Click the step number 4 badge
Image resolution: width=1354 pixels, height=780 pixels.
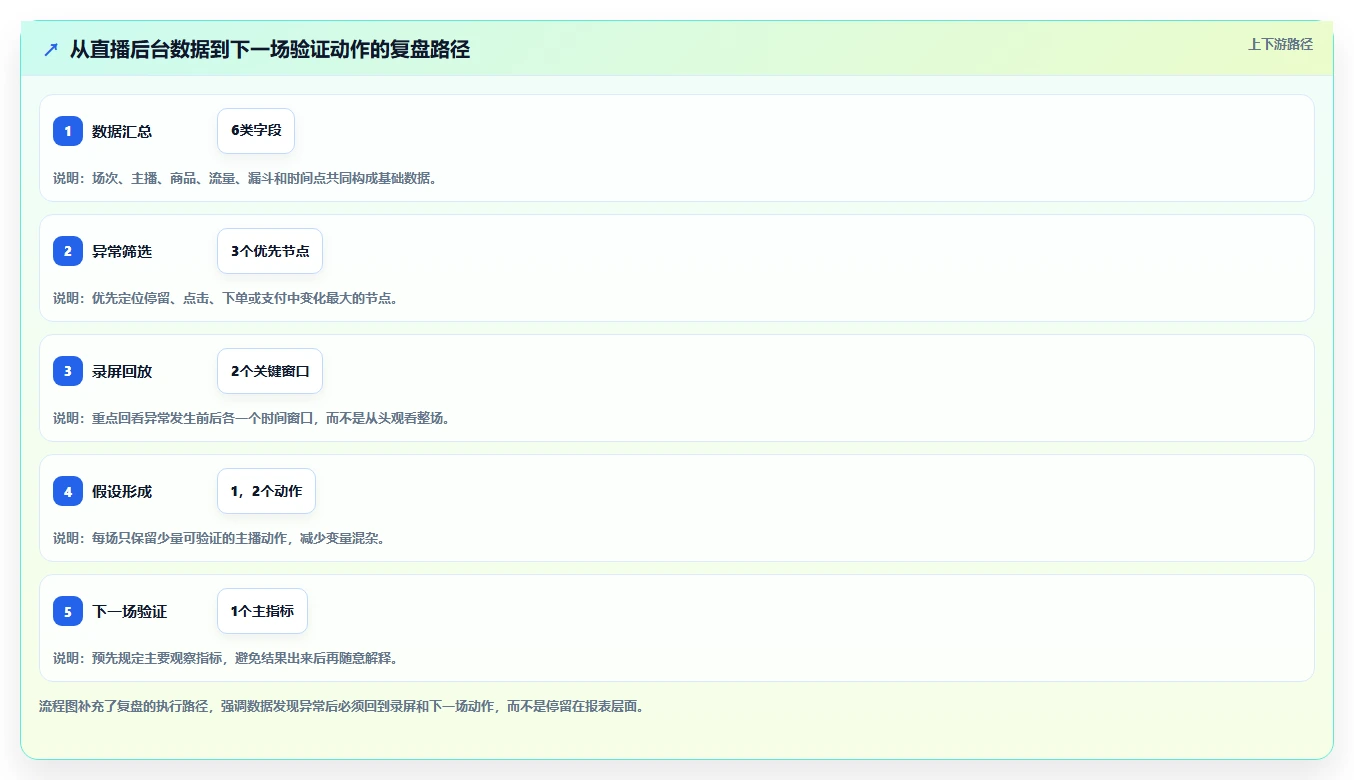coord(68,491)
